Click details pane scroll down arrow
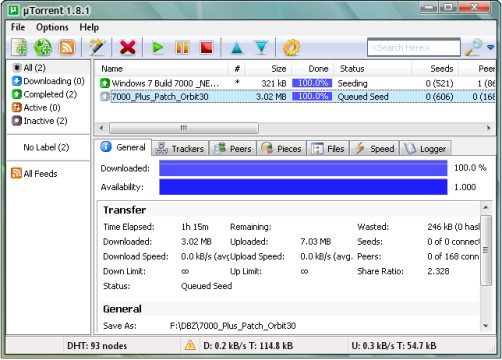502x360 pixels. pyautogui.click(x=486, y=326)
